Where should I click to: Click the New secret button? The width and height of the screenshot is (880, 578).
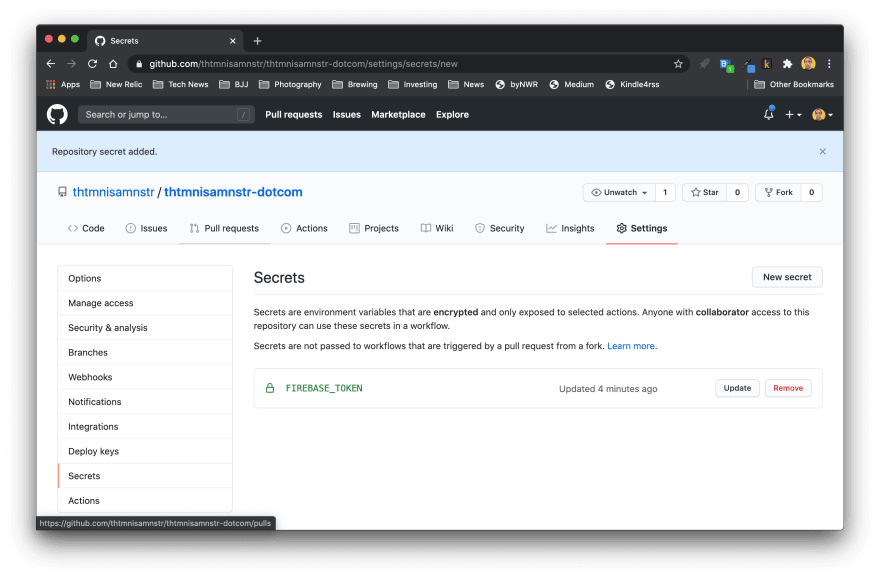(786, 277)
